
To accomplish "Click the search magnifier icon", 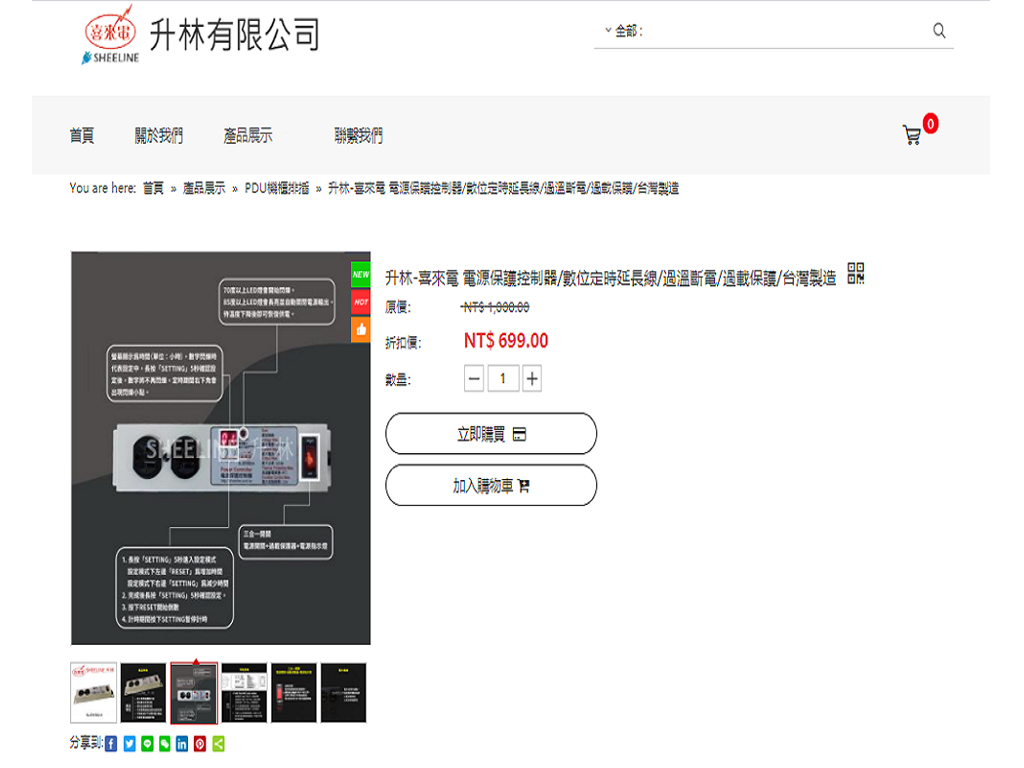I will tap(939, 31).
